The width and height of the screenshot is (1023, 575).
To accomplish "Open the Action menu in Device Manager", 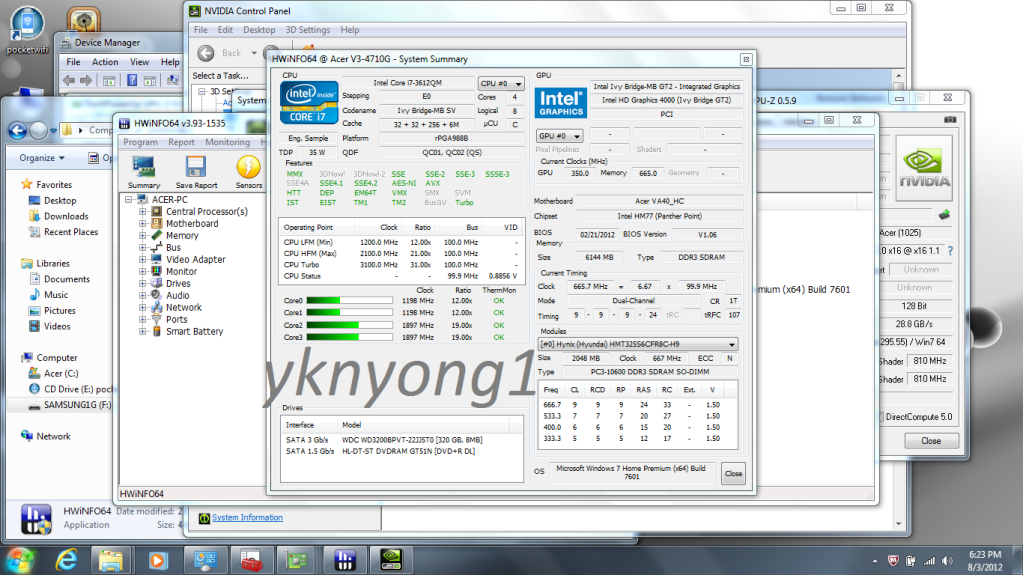I will pyautogui.click(x=104, y=62).
